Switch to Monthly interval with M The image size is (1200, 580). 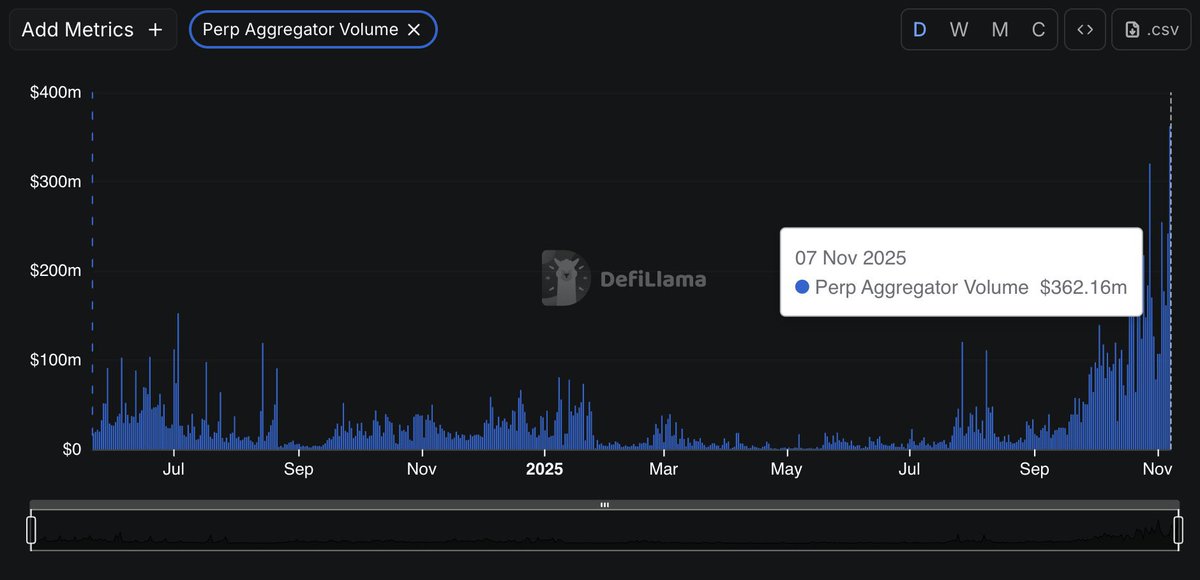tap(1000, 30)
